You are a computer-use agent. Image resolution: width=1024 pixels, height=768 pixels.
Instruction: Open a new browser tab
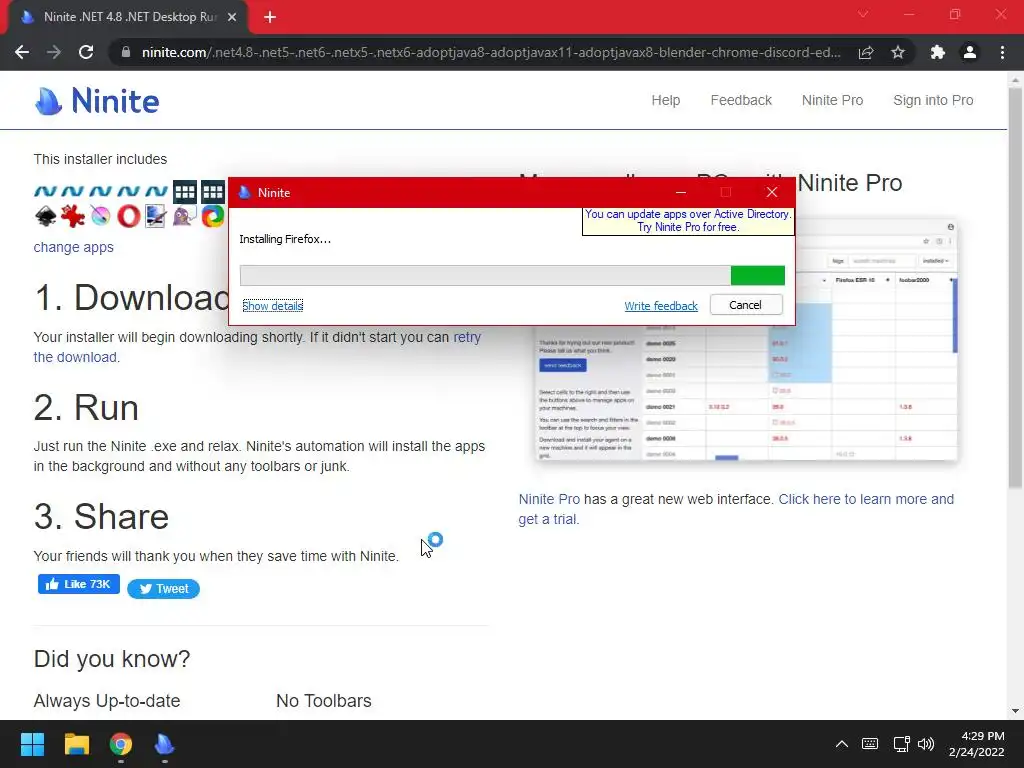click(x=270, y=18)
